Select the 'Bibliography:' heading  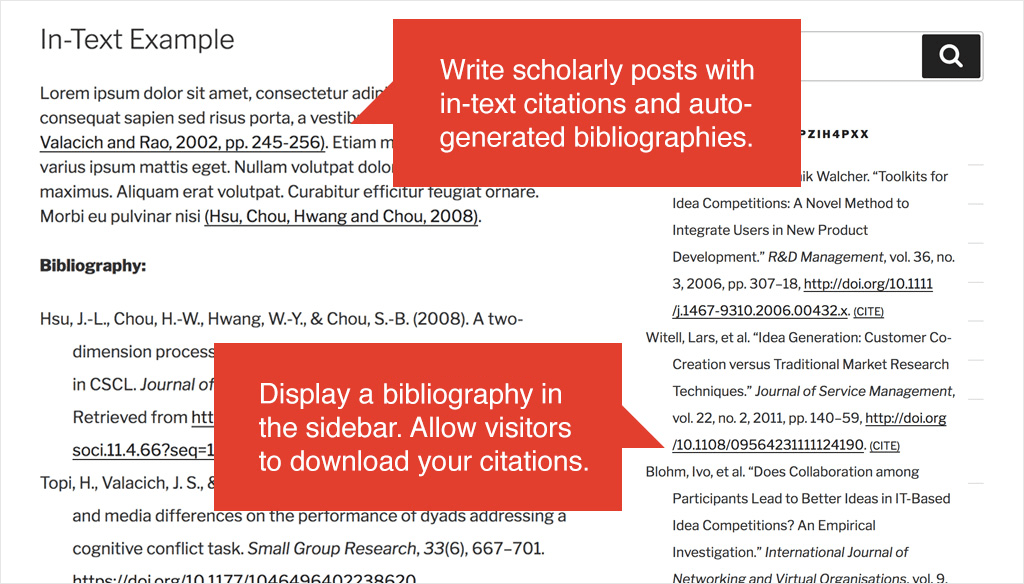(93, 266)
